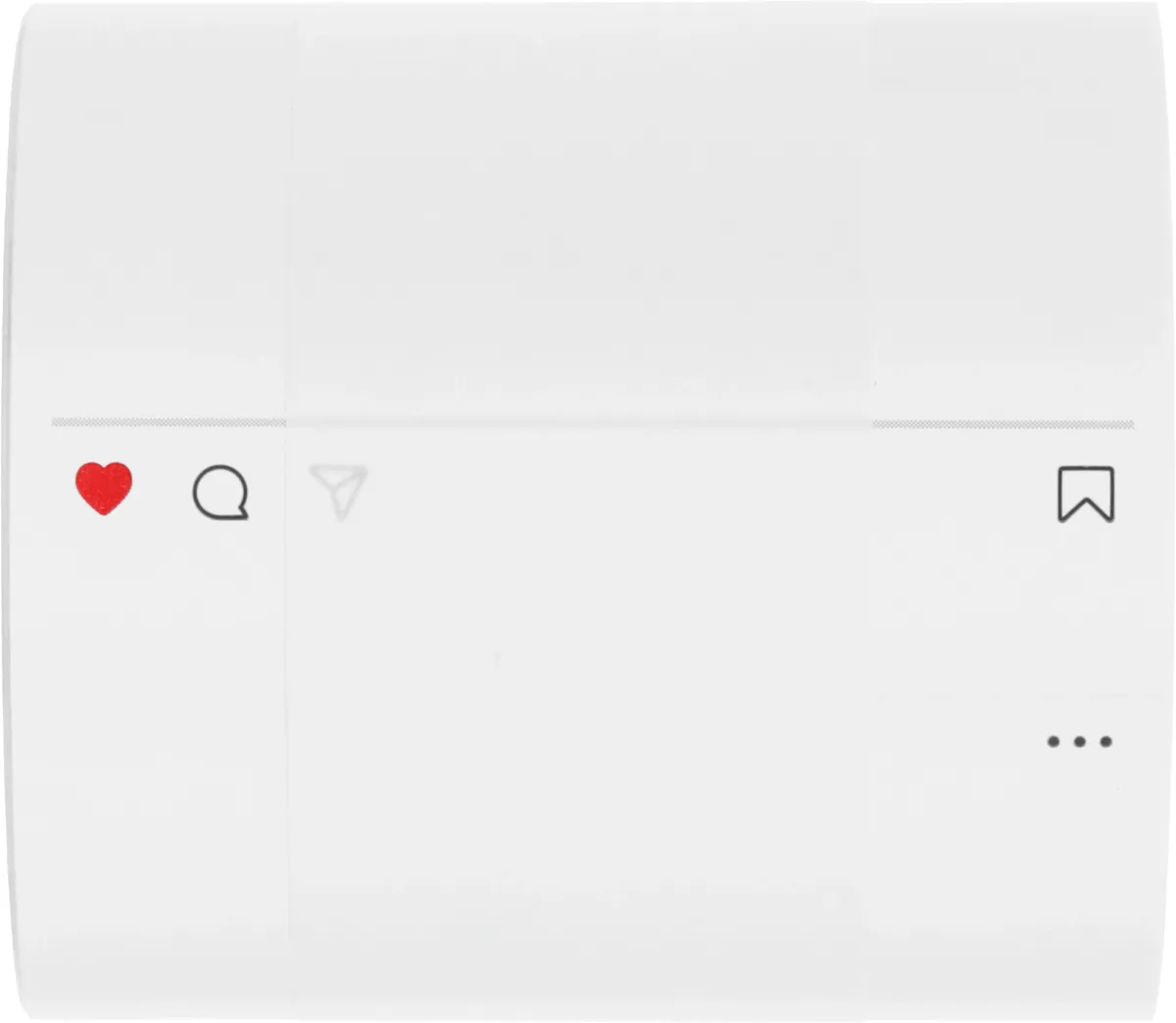
Task: Save the post with the bookmark icon
Action: point(1086,494)
